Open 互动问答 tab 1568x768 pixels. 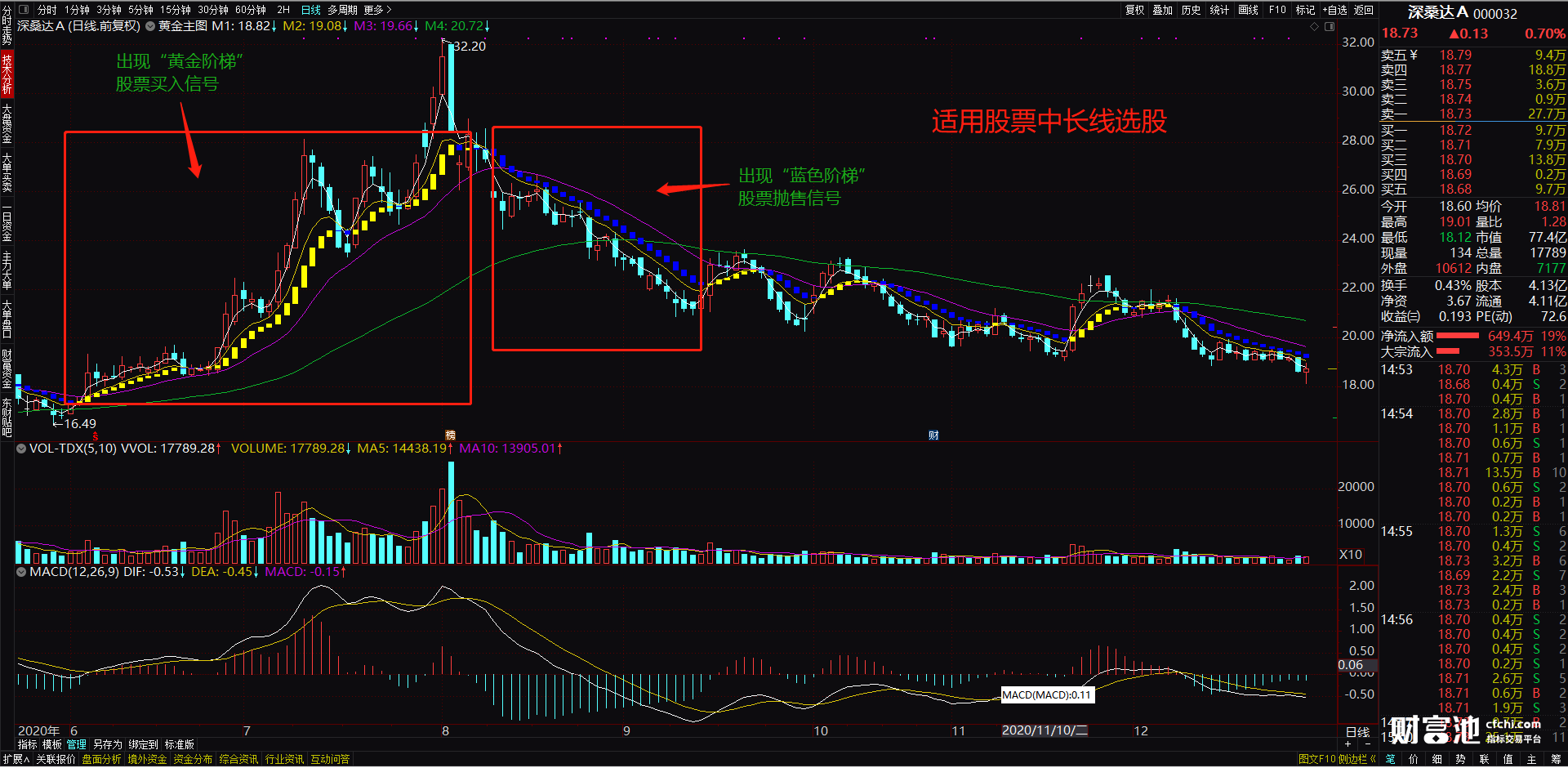330,759
